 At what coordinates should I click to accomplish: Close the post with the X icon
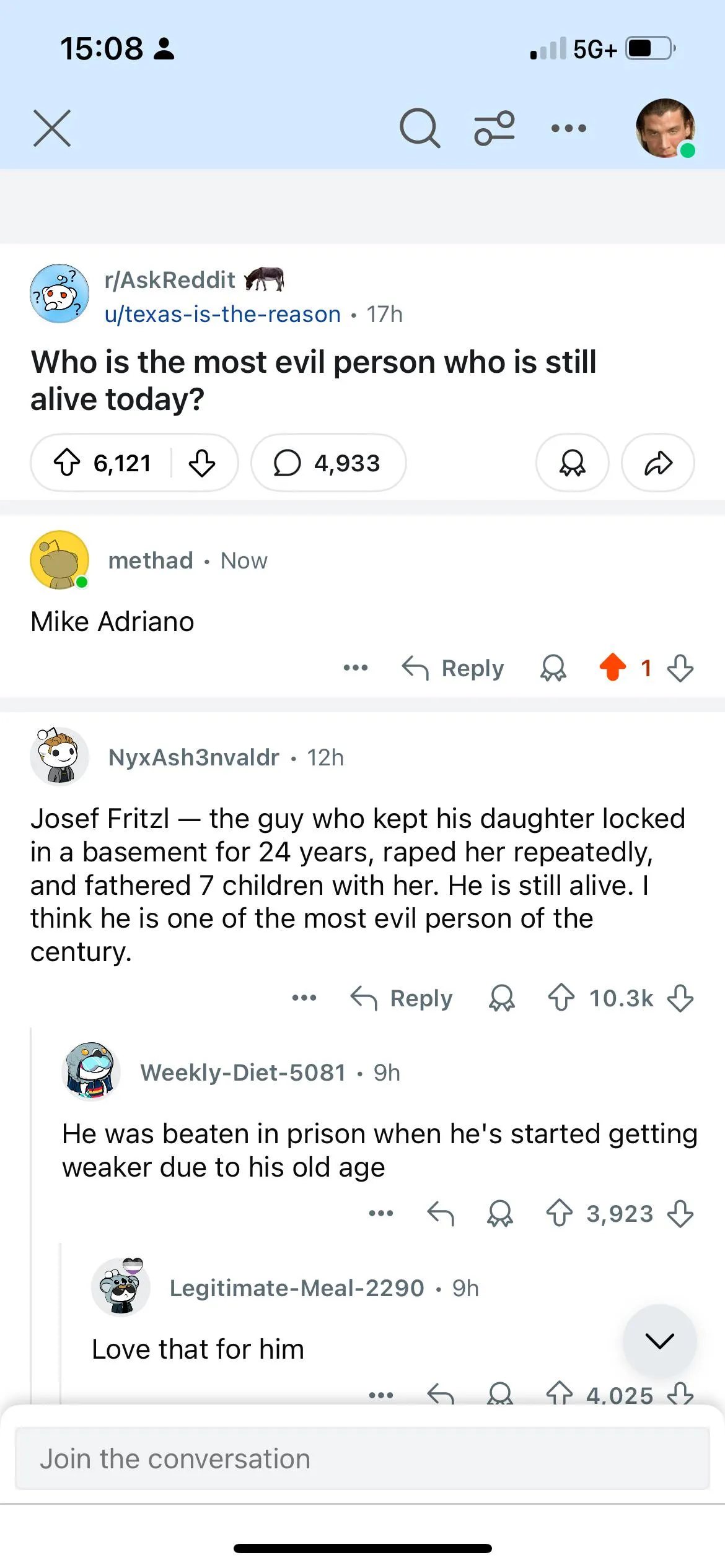52,128
